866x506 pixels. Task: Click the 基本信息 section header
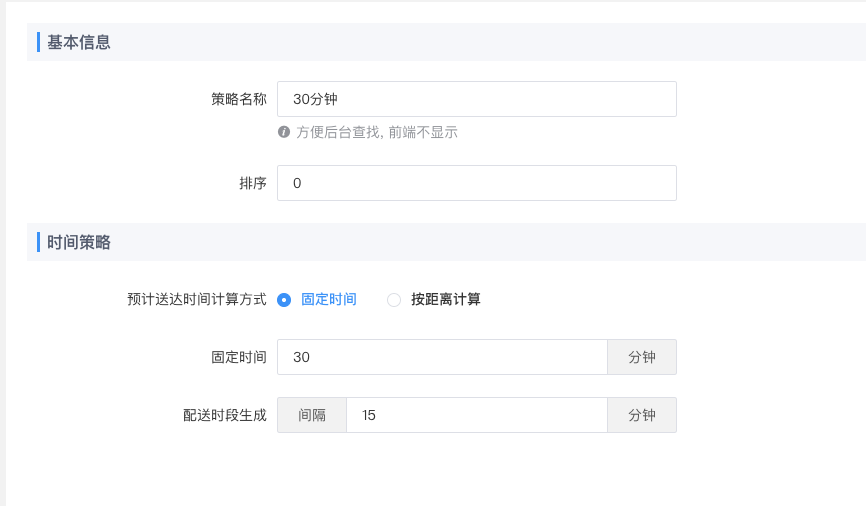(x=79, y=42)
